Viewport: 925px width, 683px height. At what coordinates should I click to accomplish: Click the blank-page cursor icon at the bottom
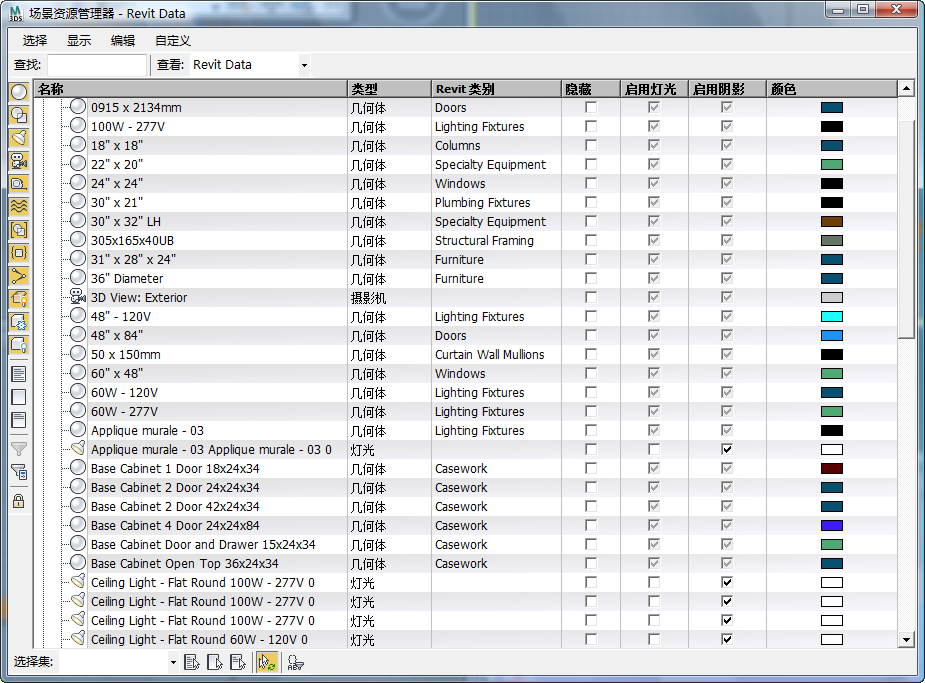tap(215, 662)
